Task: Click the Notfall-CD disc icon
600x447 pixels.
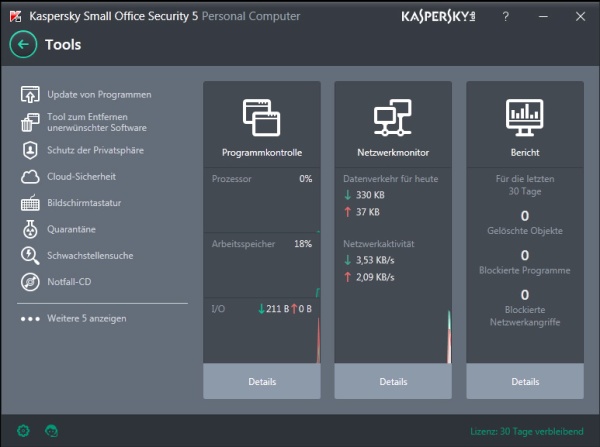Action: [x=30, y=282]
